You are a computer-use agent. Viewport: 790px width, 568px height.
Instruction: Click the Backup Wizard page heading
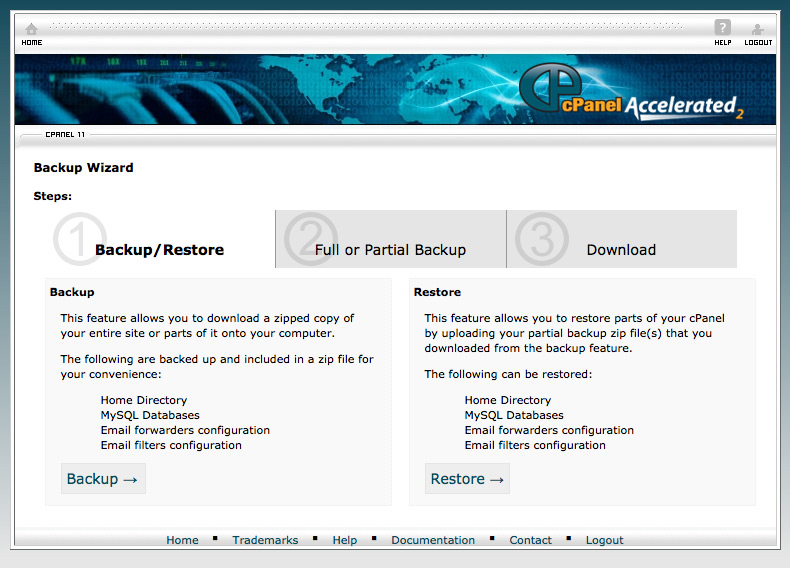click(x=83, y=168)
